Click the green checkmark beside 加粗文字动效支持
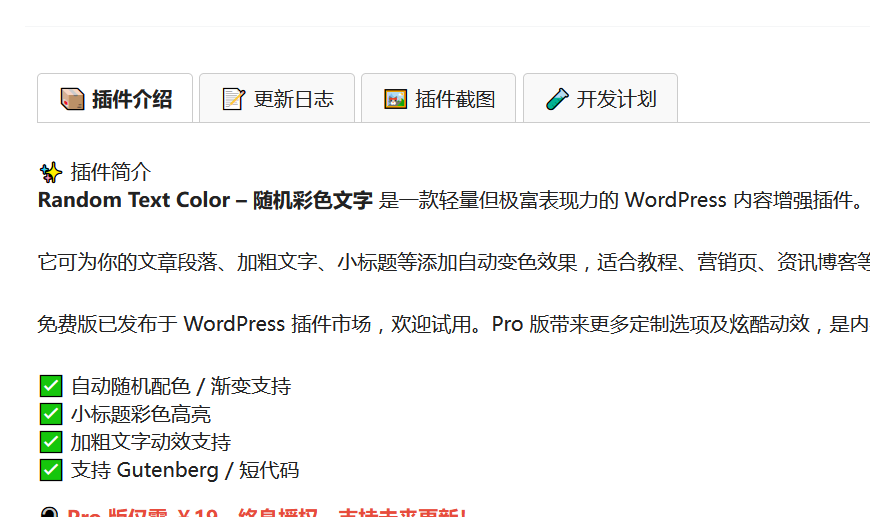 pyautogui.click(x=50, y=442)
